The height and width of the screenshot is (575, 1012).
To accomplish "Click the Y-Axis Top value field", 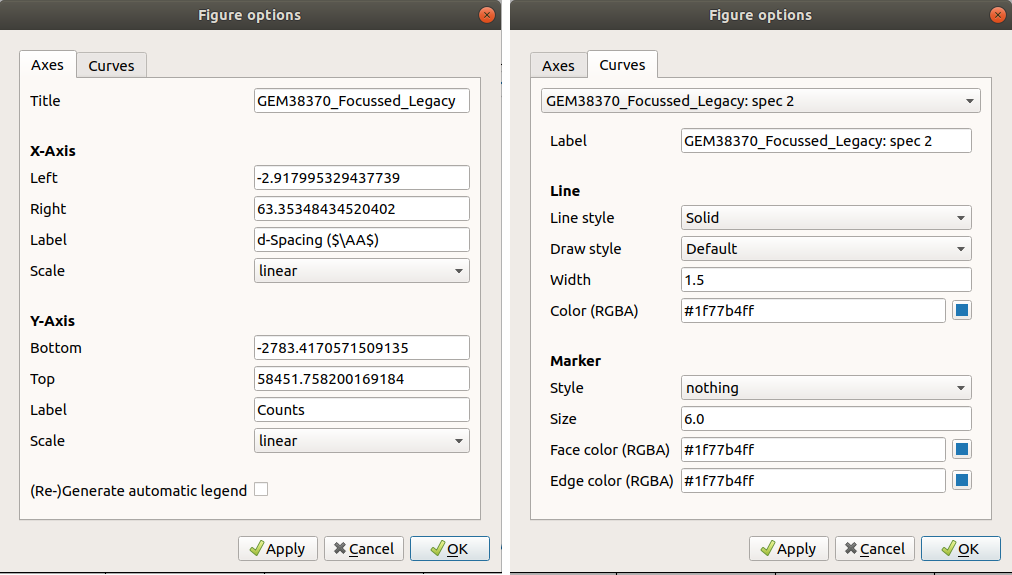I will click(362, 379).
